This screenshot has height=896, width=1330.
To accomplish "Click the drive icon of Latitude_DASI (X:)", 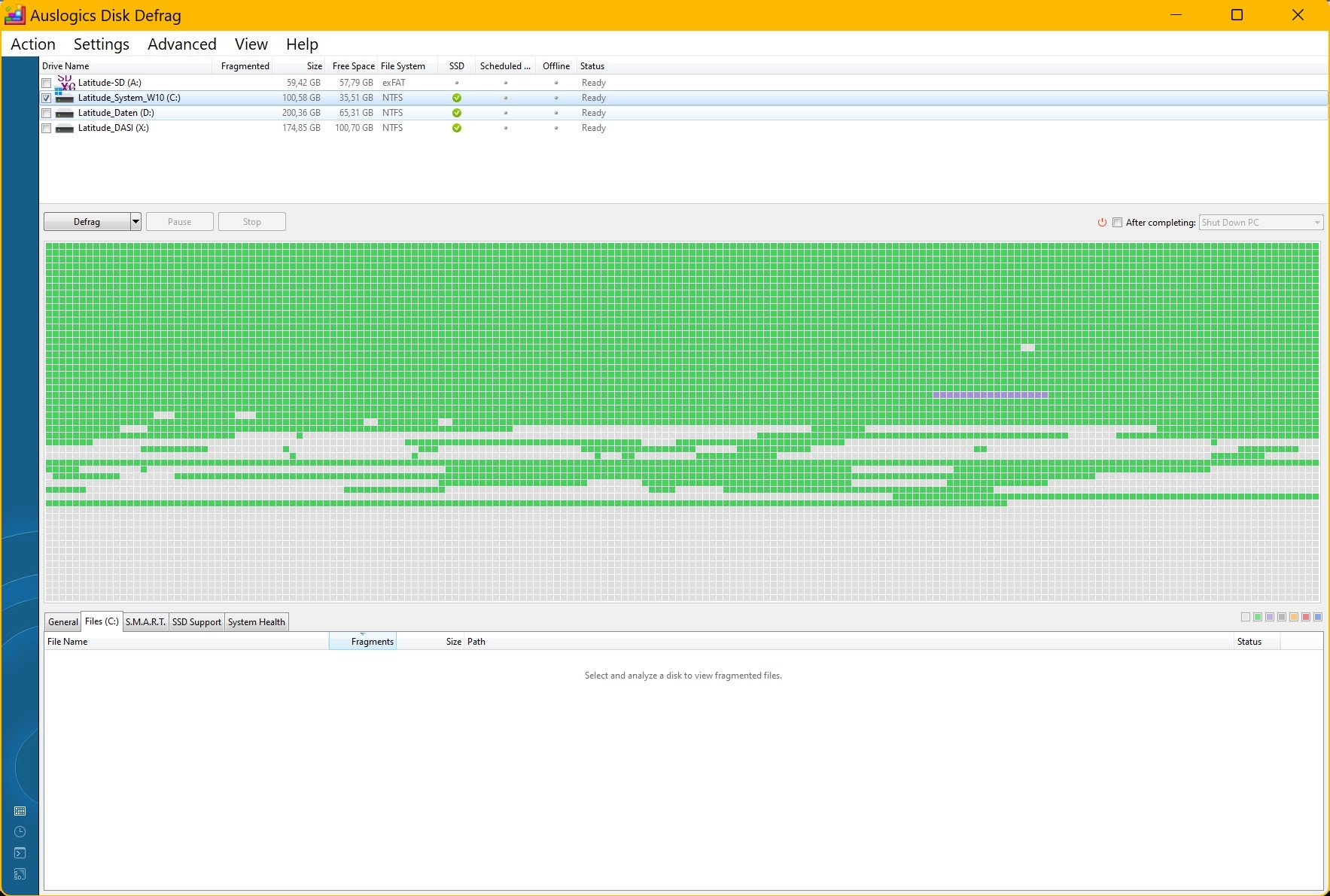I will [65, 128].
